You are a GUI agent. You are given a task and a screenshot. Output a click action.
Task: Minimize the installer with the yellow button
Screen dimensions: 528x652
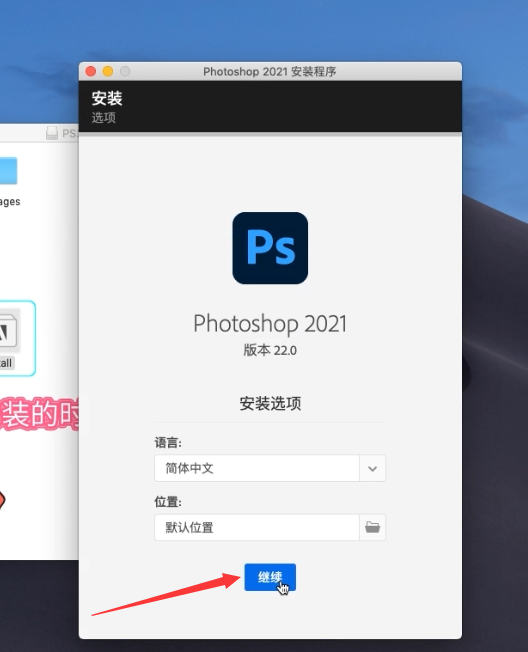point(108,72)
